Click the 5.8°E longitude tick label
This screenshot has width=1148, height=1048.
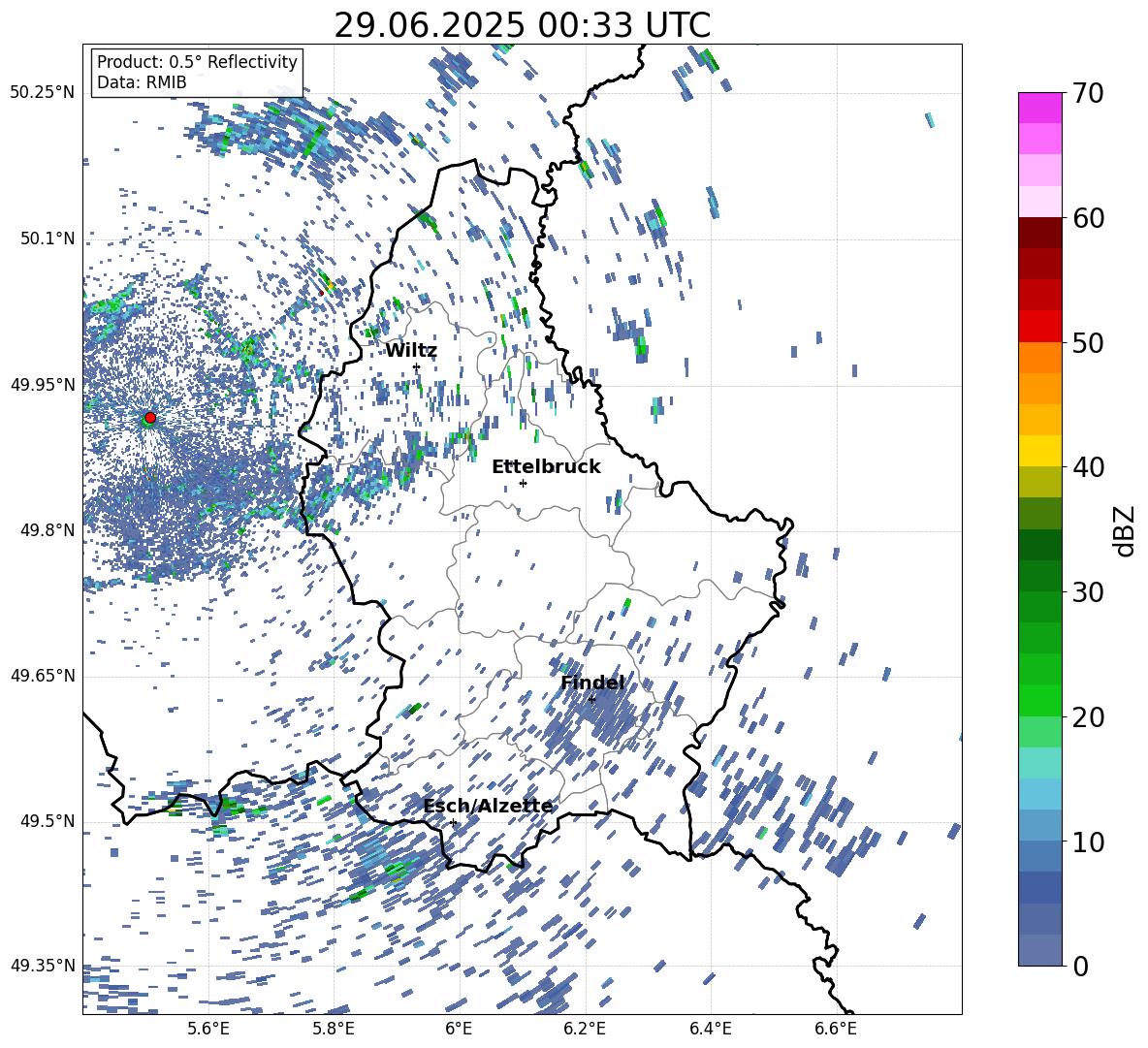coord(334,1029)
